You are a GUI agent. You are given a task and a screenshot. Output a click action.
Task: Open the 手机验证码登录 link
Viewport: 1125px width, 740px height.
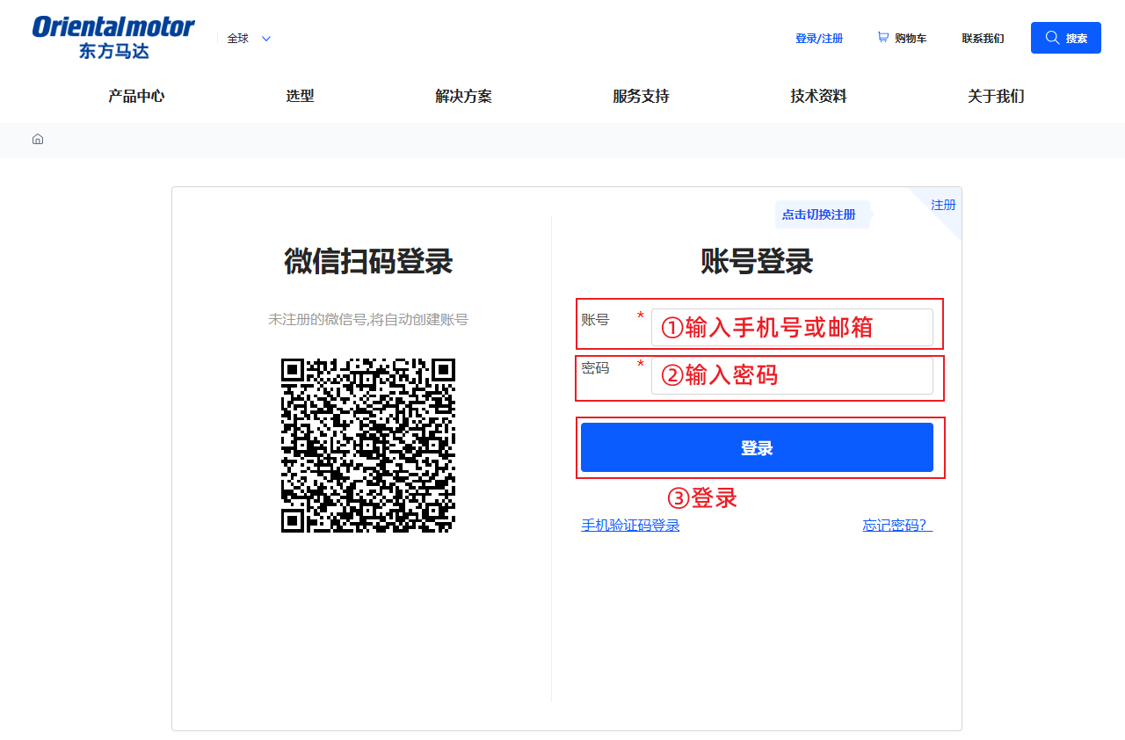(630, 524)
